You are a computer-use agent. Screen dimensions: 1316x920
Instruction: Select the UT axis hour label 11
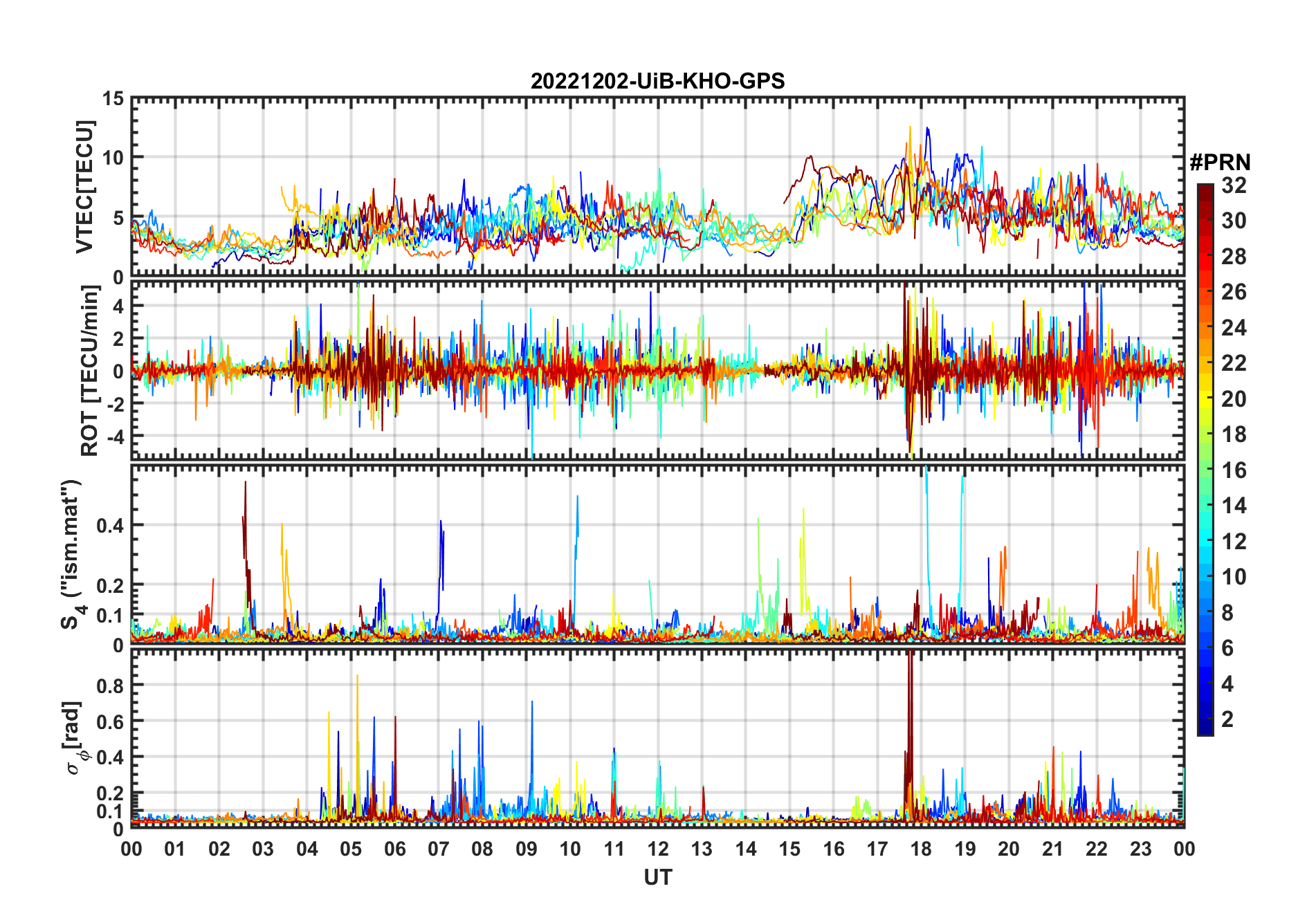click(614, 849)
